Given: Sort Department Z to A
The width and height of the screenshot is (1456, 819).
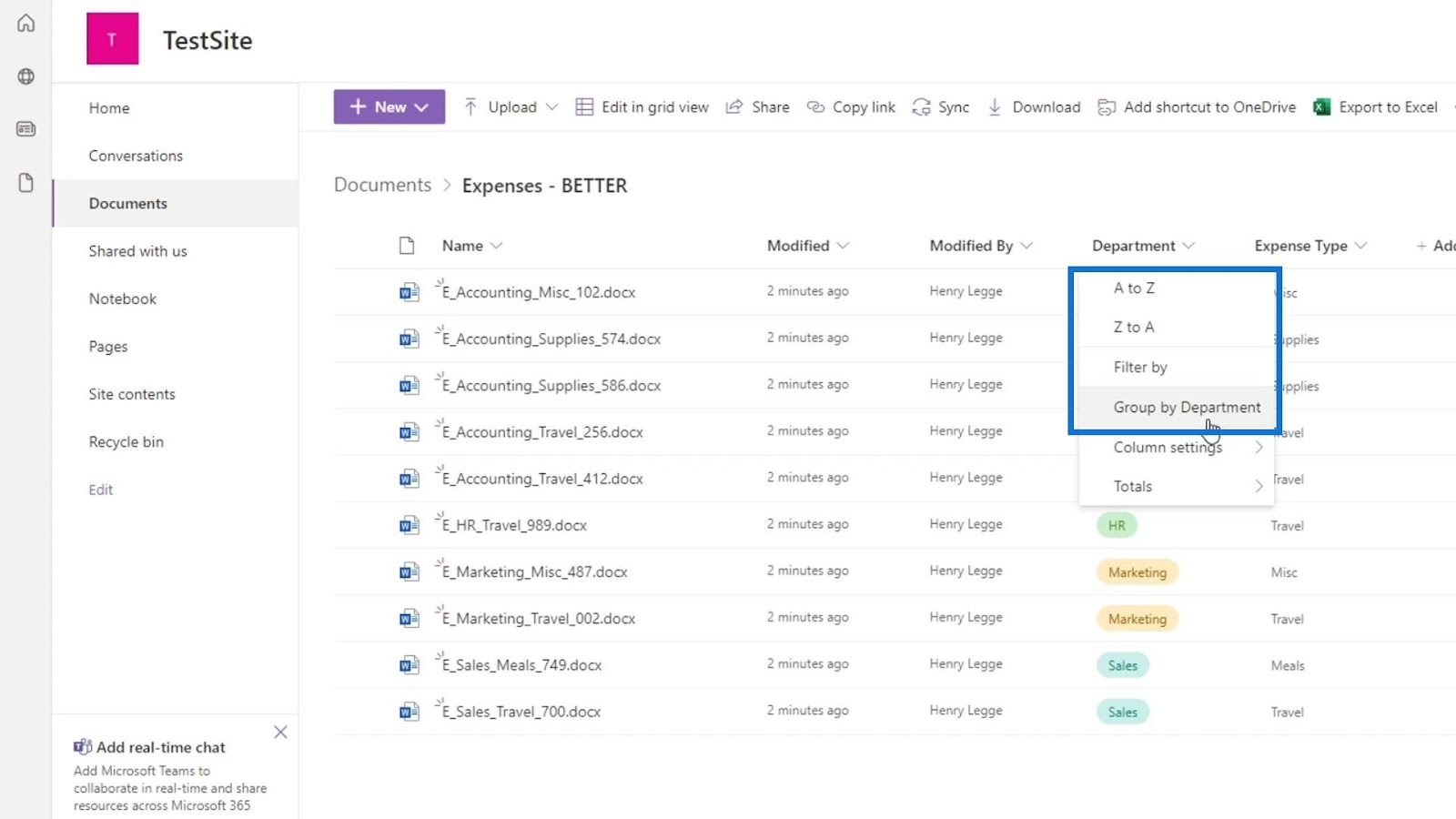Looking at the screenshot, I should (x=1177, y=327).
